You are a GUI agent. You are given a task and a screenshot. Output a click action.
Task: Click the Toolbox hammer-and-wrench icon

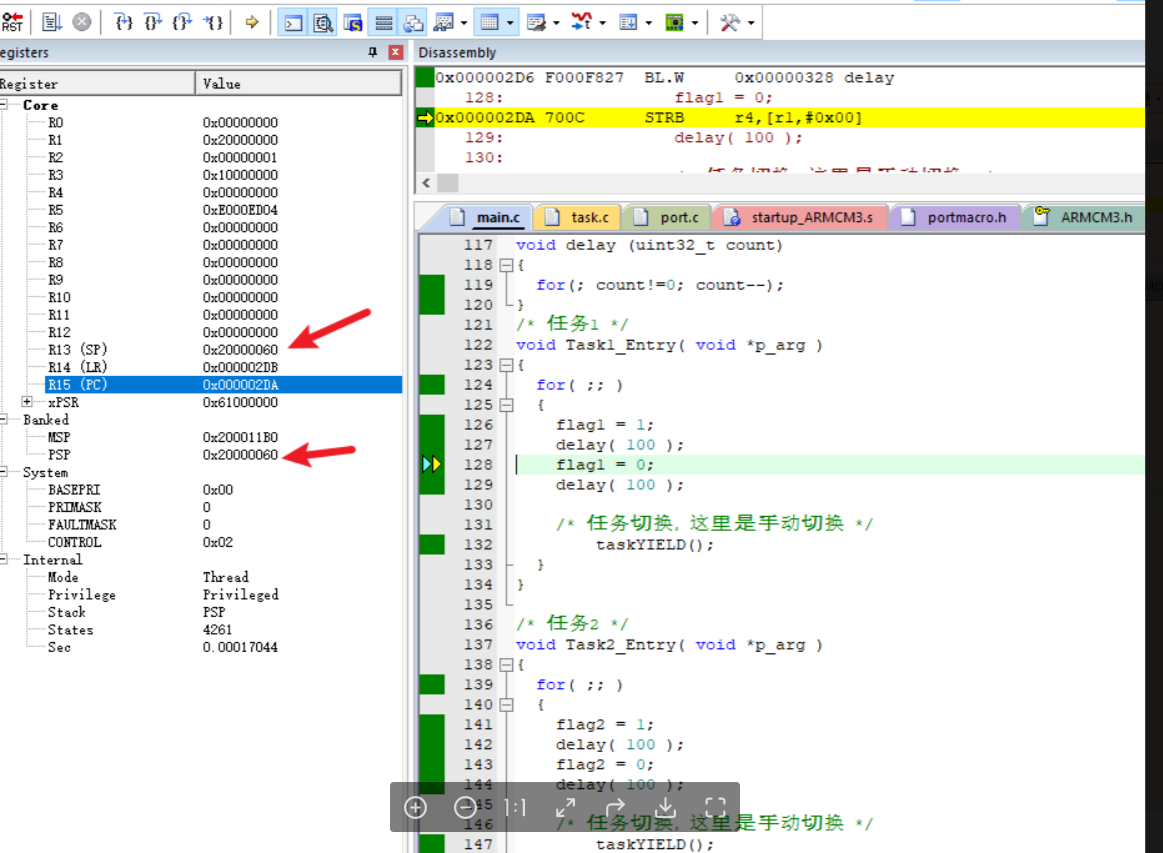[730, 23]
